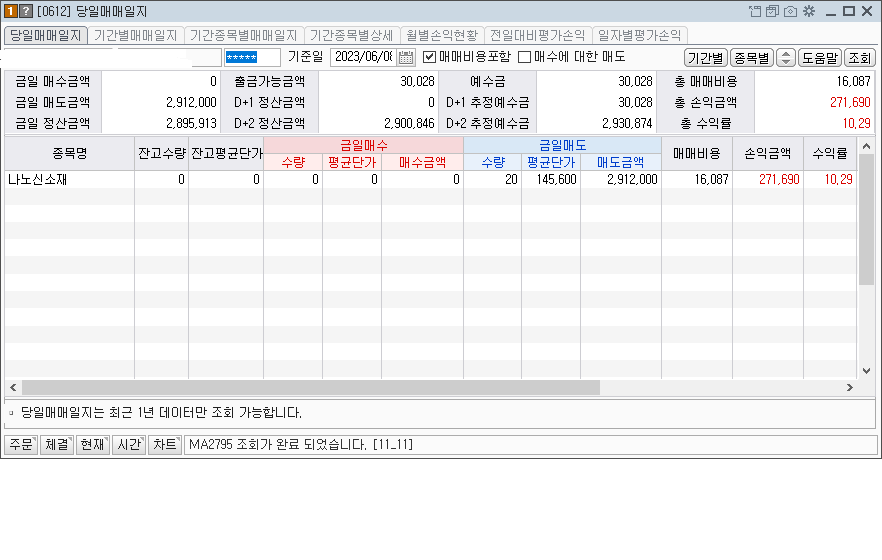The width and height of the screenshot is (882, 560).
Task: Click the 금일 정산금액 value 2,895,913
Action: click(x=191, y=124)
